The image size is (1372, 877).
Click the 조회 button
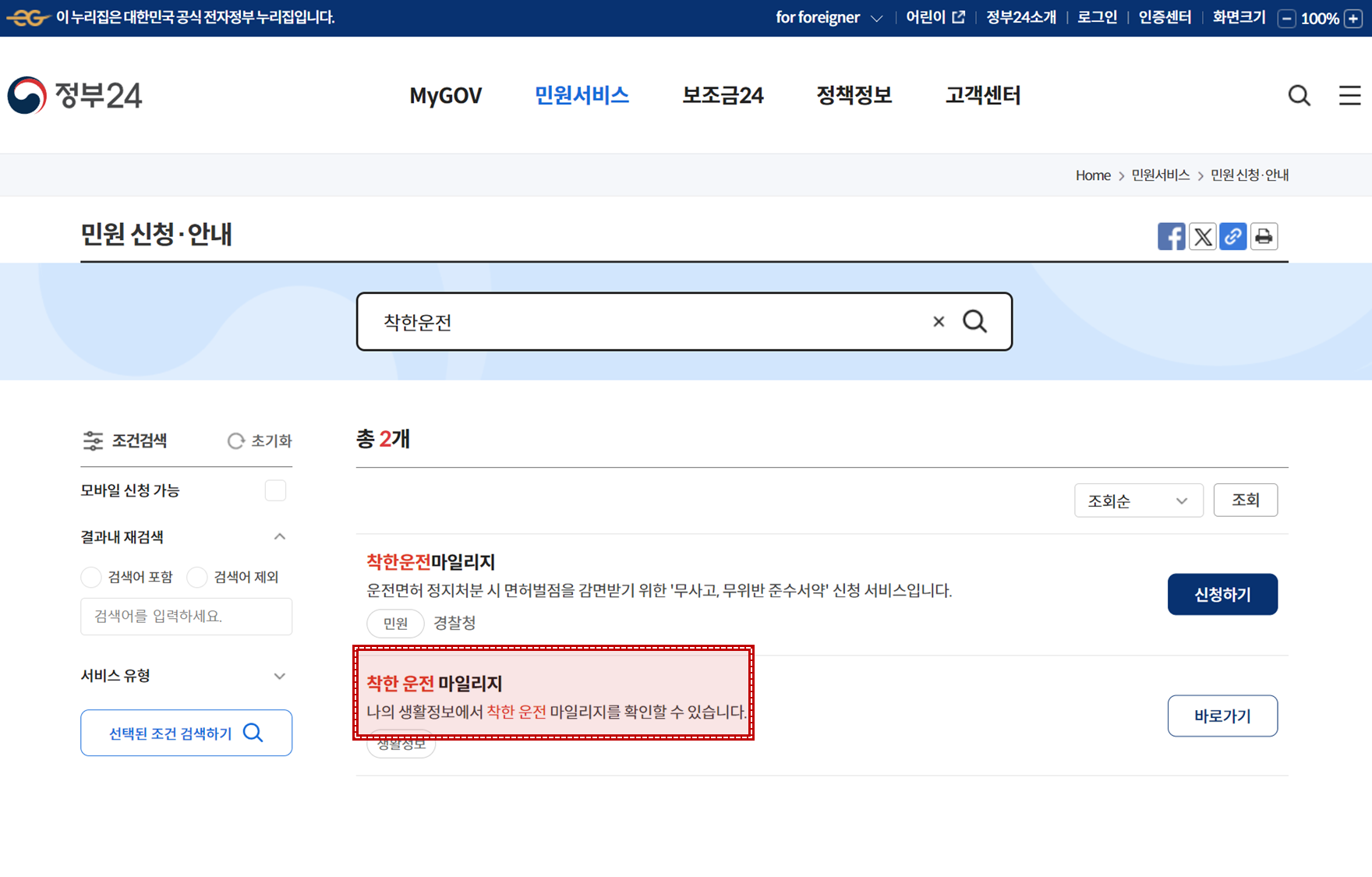(1245, 500)
